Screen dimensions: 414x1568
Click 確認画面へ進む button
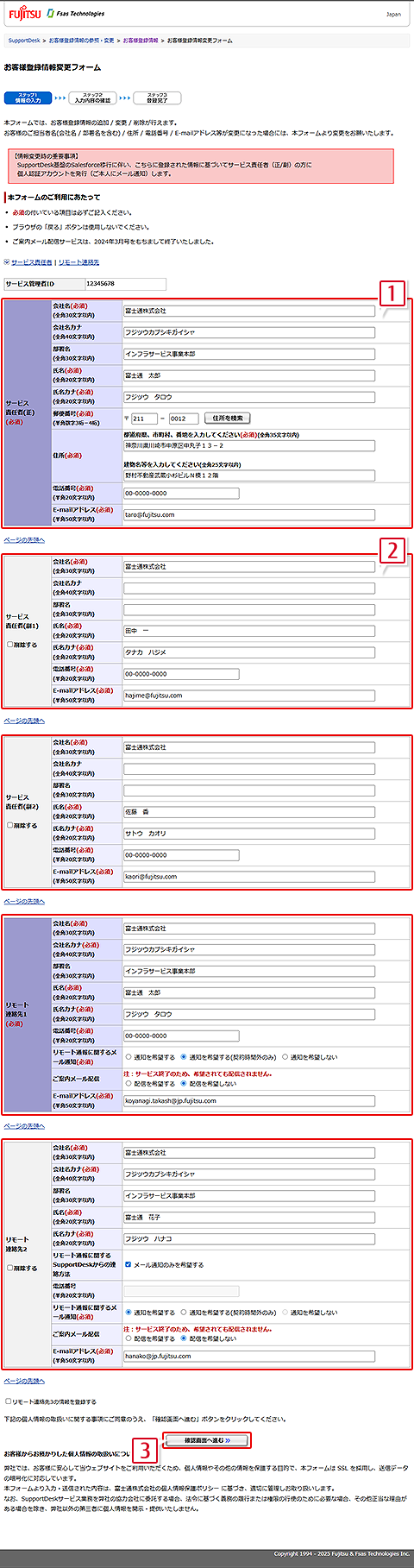207,1440
